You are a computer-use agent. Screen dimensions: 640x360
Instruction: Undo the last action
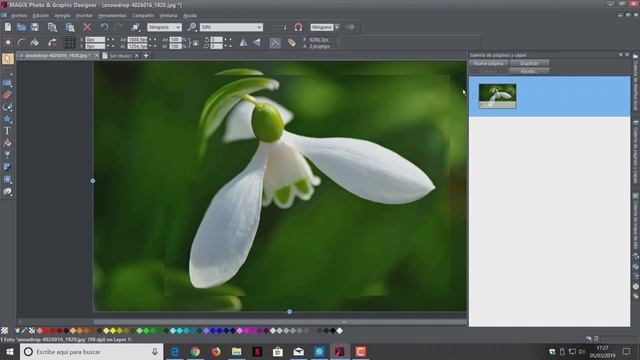[x=104, y=27]
